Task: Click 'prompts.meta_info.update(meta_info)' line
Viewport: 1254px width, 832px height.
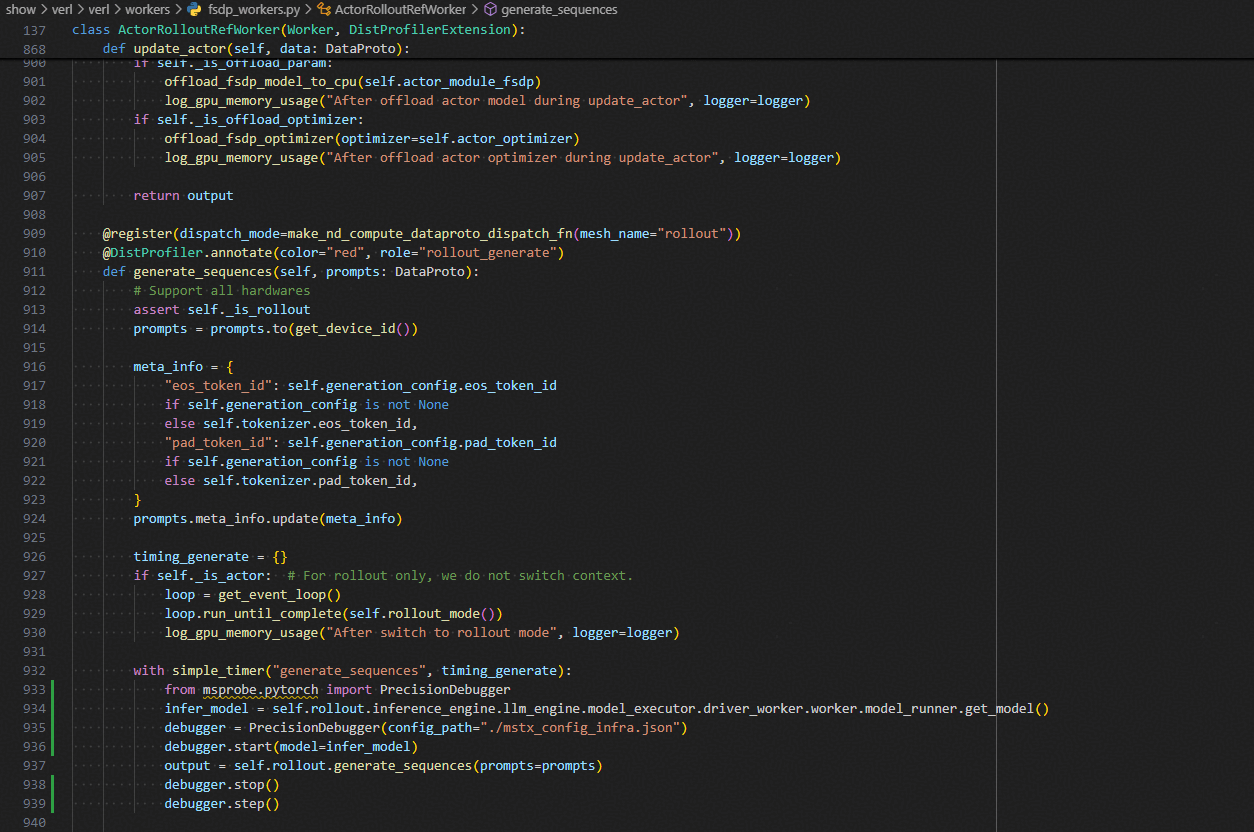Action: [x=268, y=519]
